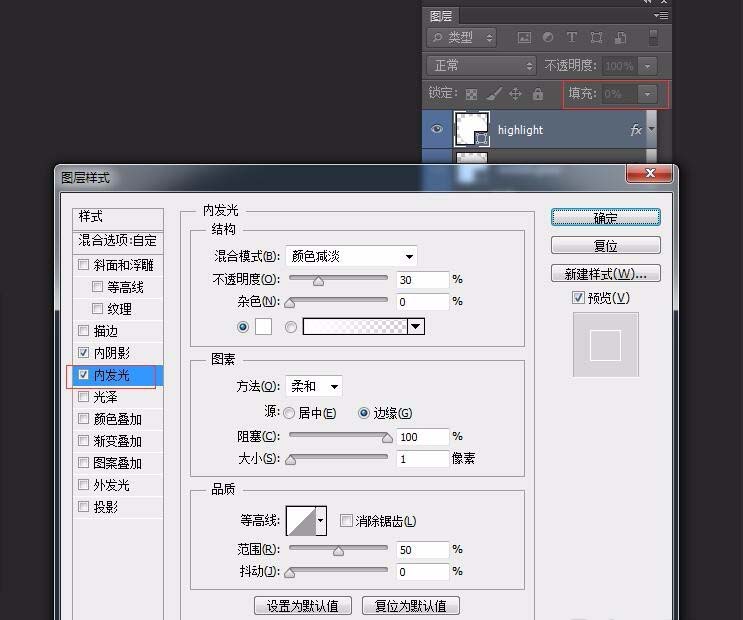Select 混合选项 in the styles list

[117, 241]
